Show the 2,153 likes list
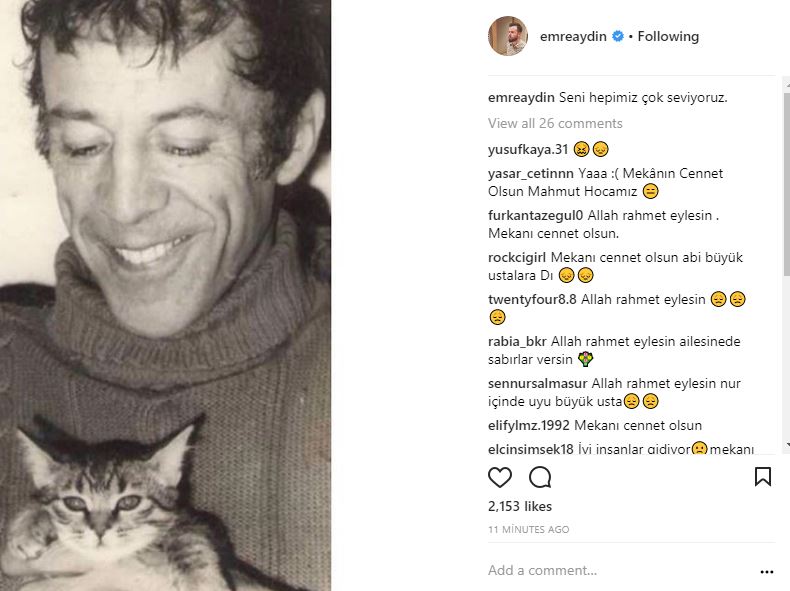 pyautogui.click(x=520, y=507)
